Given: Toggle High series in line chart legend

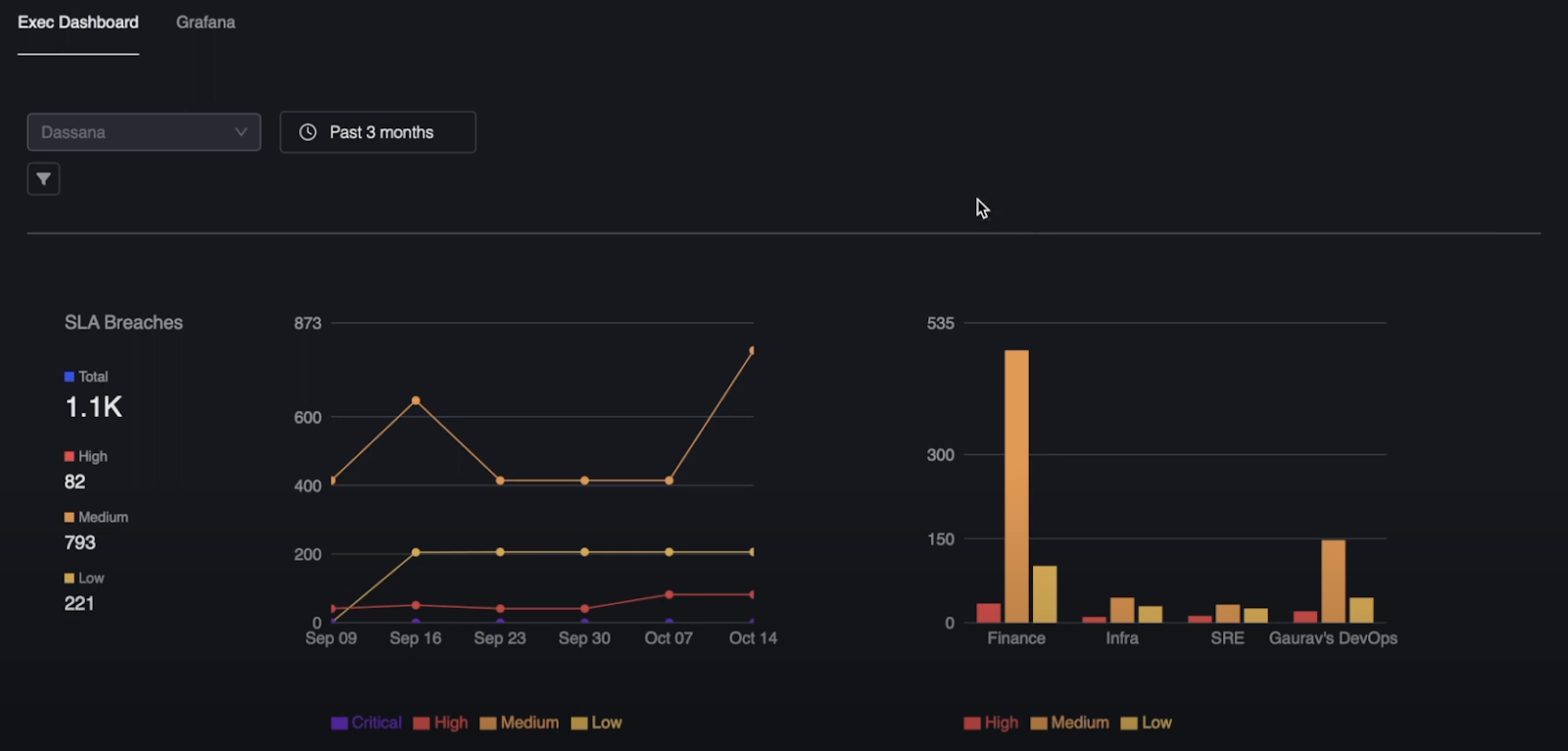Looking at the screenshot, I should [441, 723].
